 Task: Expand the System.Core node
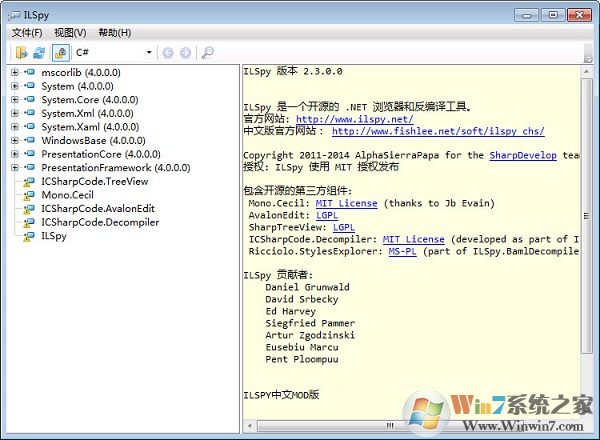(x=15, y=99)
